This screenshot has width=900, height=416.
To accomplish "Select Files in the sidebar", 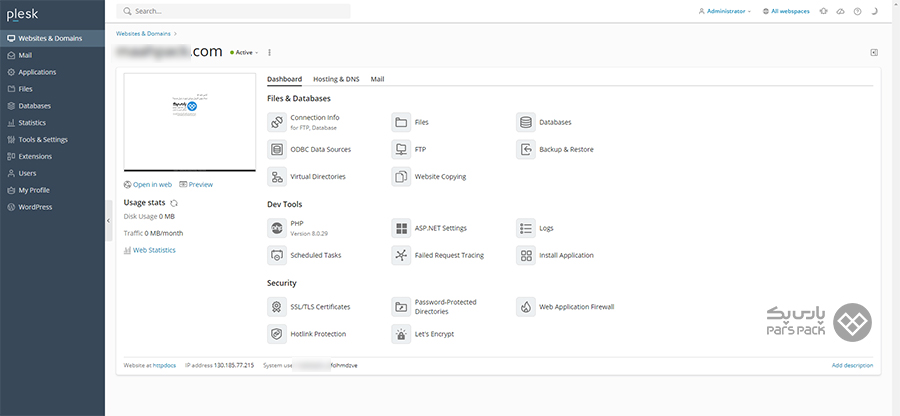I will (52, 89).
